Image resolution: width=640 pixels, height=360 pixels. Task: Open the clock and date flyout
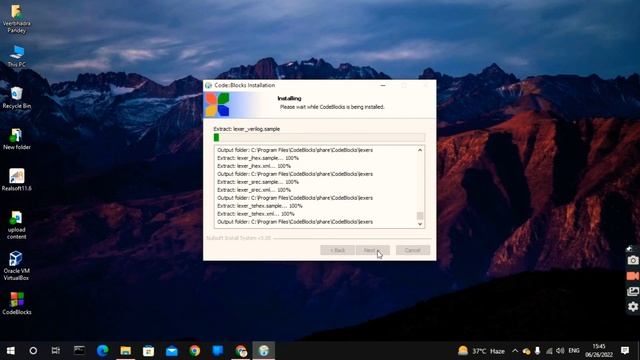(599, 351)
